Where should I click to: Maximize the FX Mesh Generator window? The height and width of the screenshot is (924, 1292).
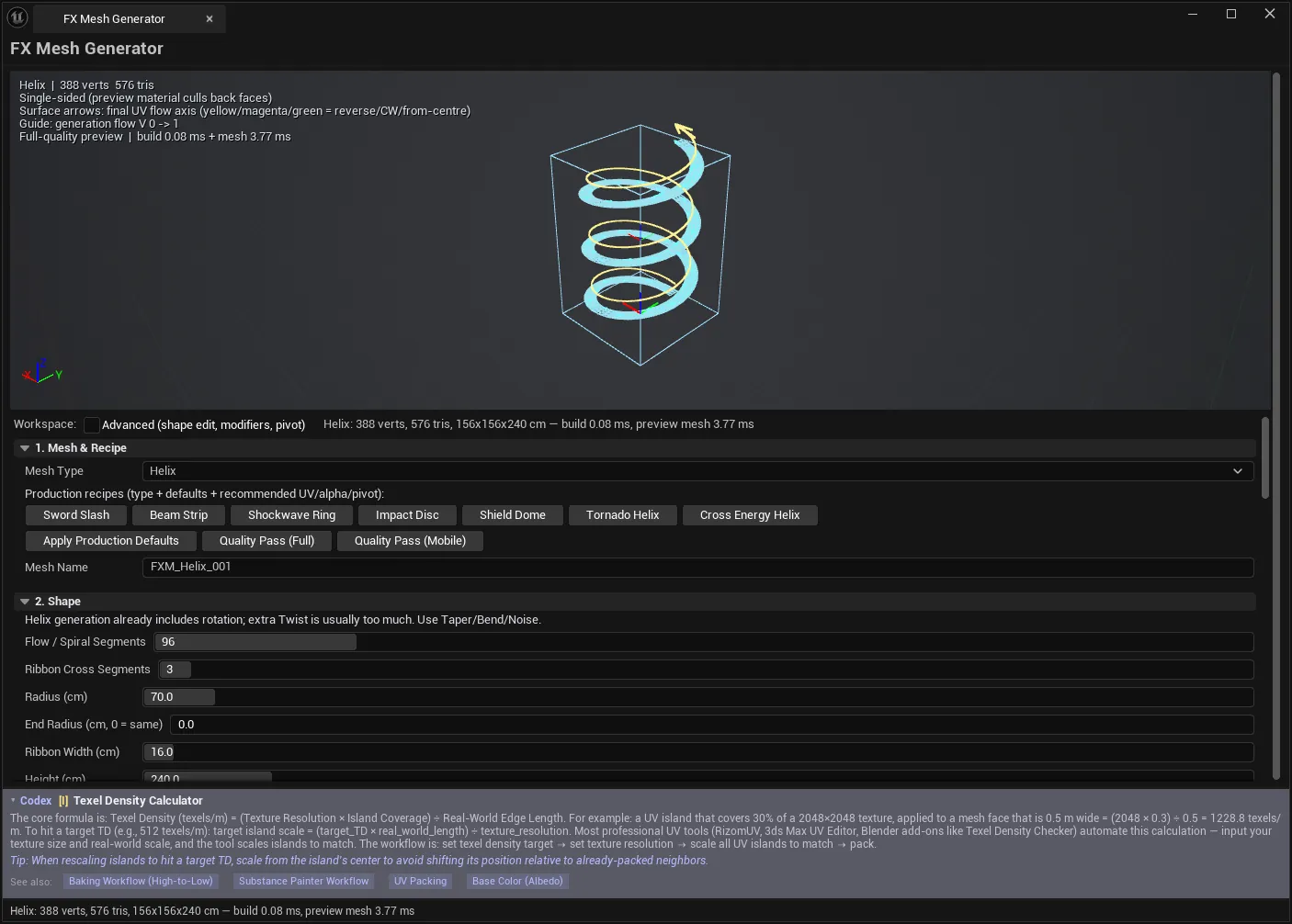coord(1231,14)
